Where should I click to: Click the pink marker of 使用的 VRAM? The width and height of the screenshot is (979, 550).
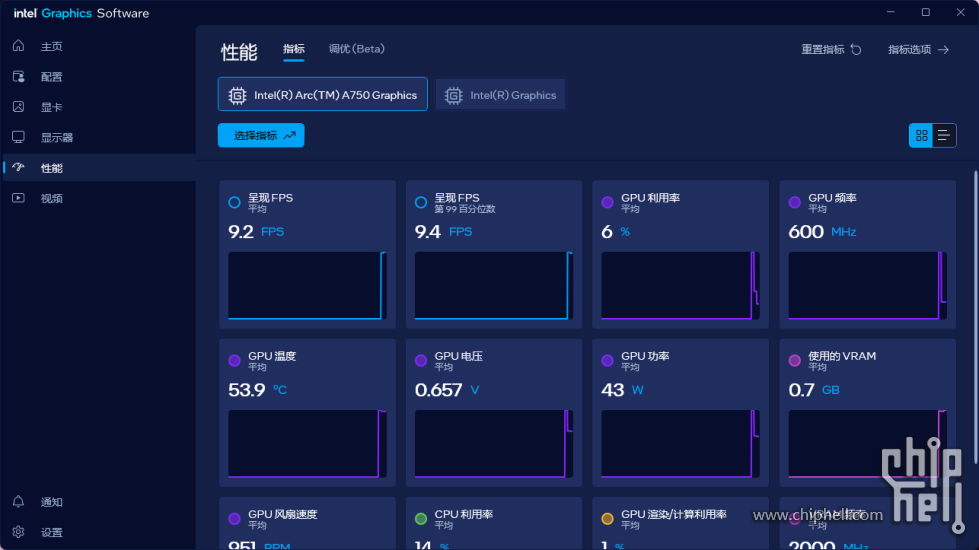(x=795, y=360)
